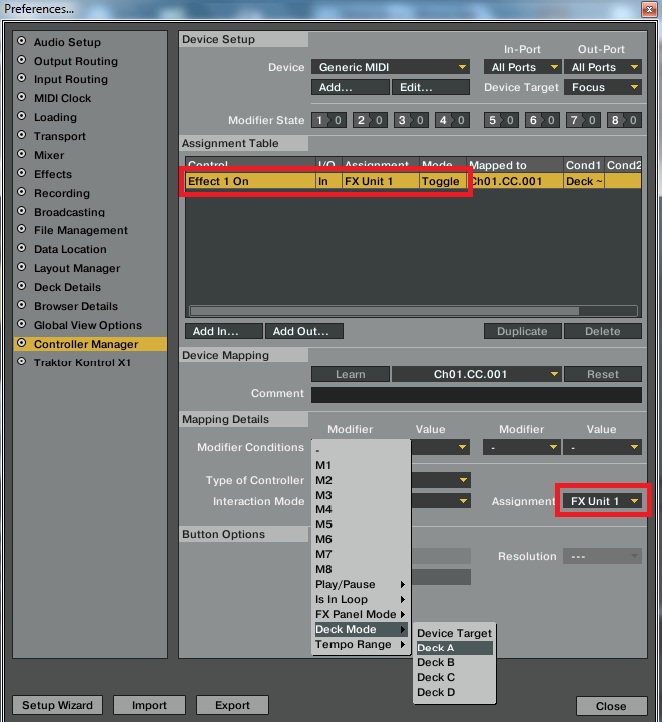The image size is (662, 722).
Task: Go to Layout Manager page
Action: point(76,268)
